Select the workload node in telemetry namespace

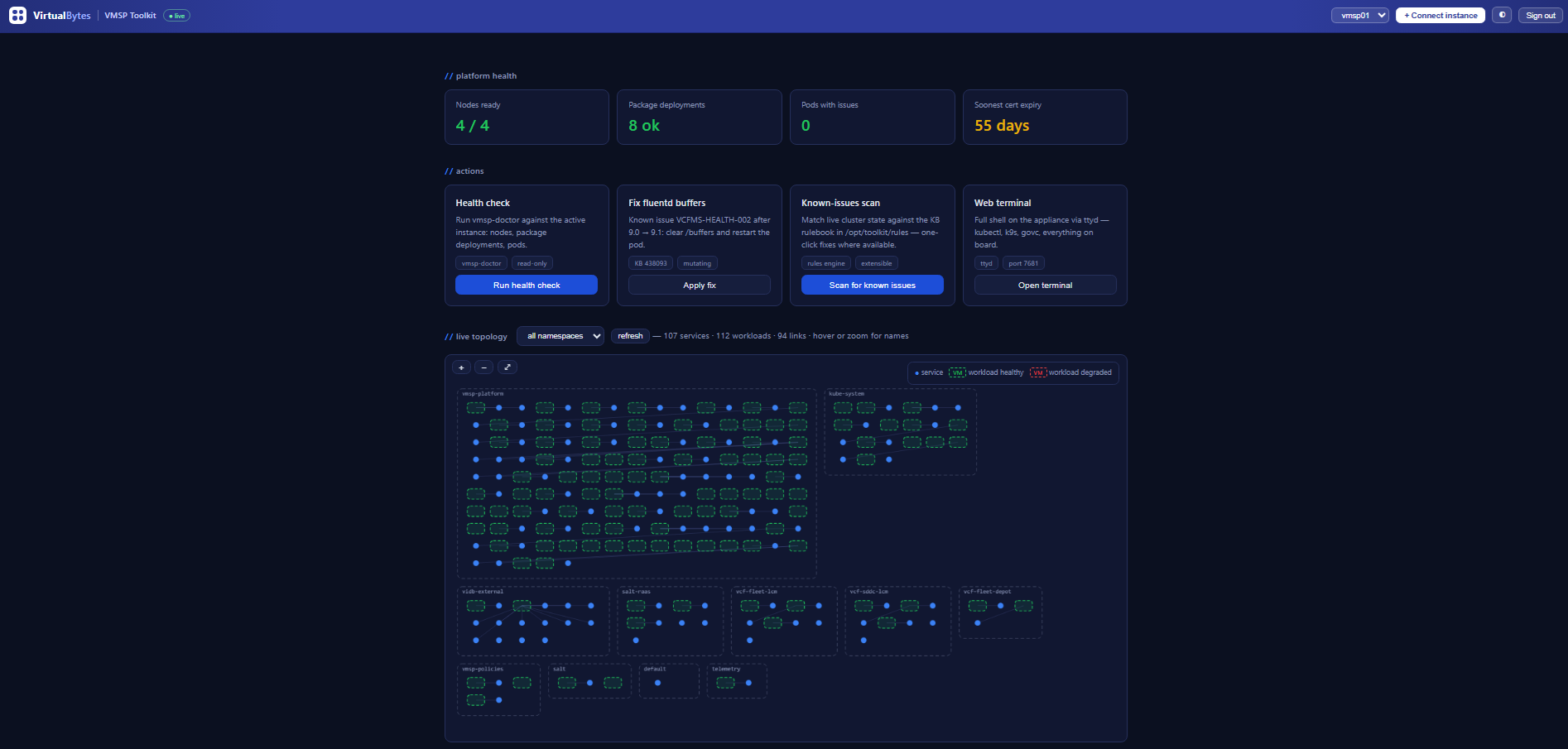point(725,683)
